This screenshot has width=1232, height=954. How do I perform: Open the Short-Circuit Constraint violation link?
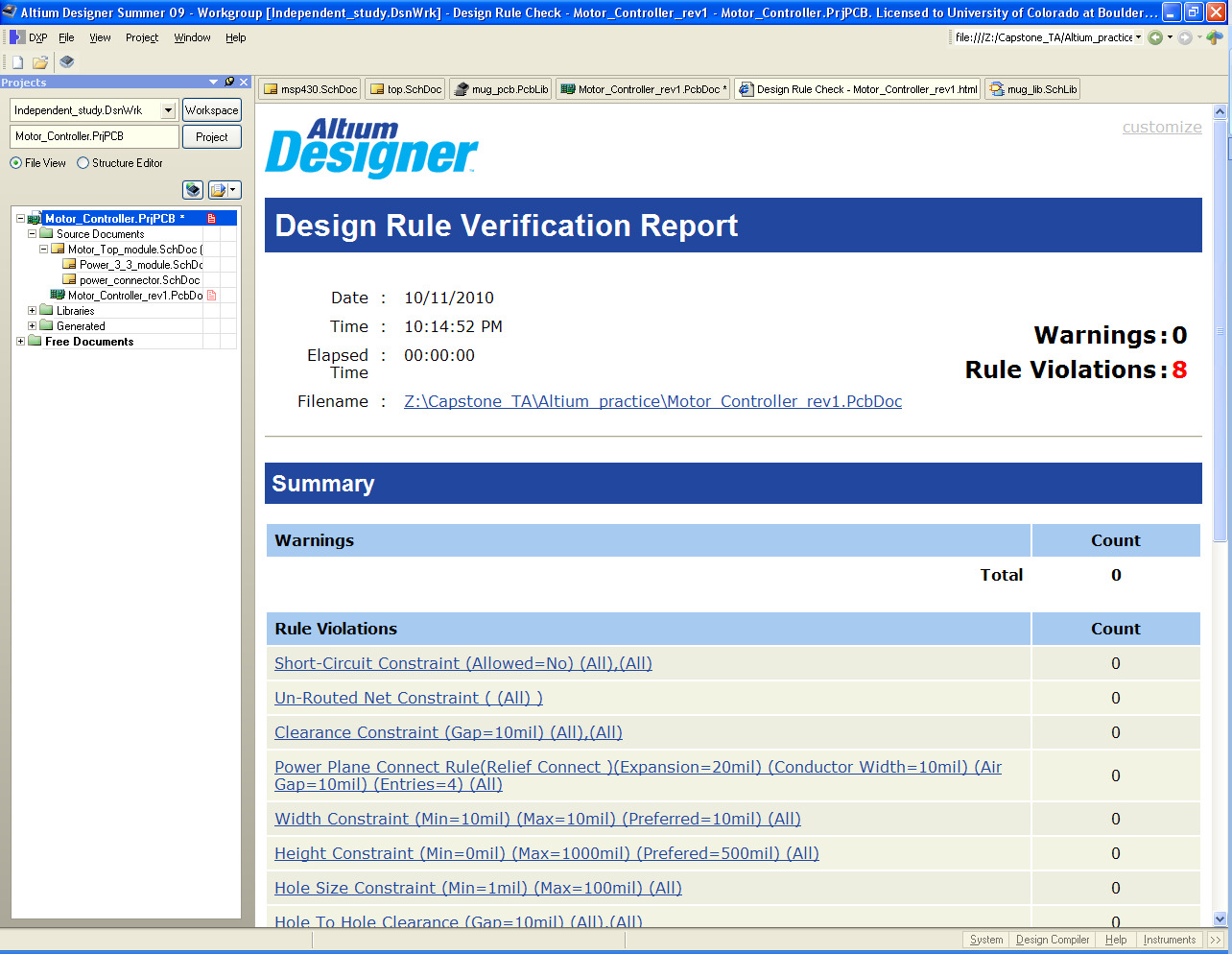coord(463,663)
